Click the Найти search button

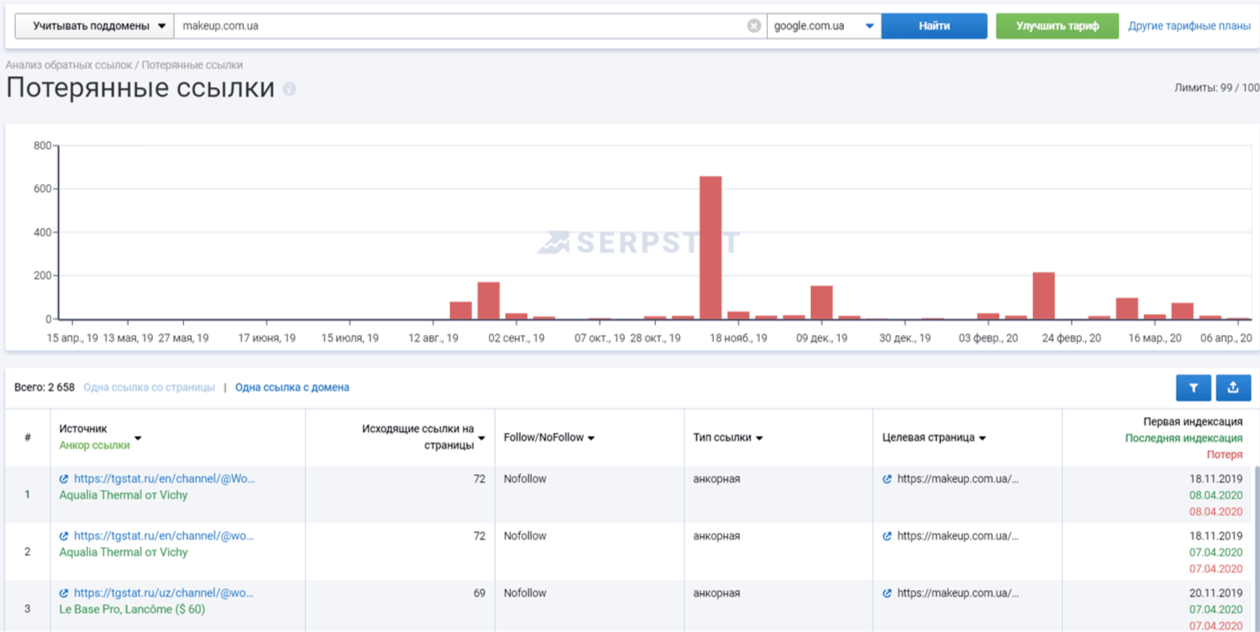click(934, 26)
